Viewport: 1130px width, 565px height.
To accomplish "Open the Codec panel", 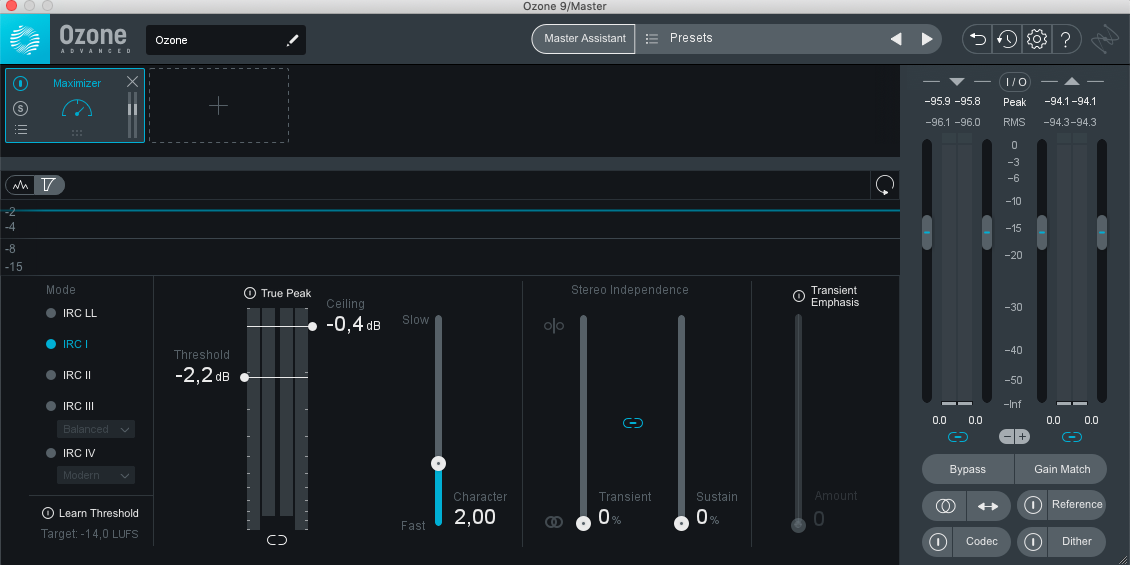I will [982, 541].
